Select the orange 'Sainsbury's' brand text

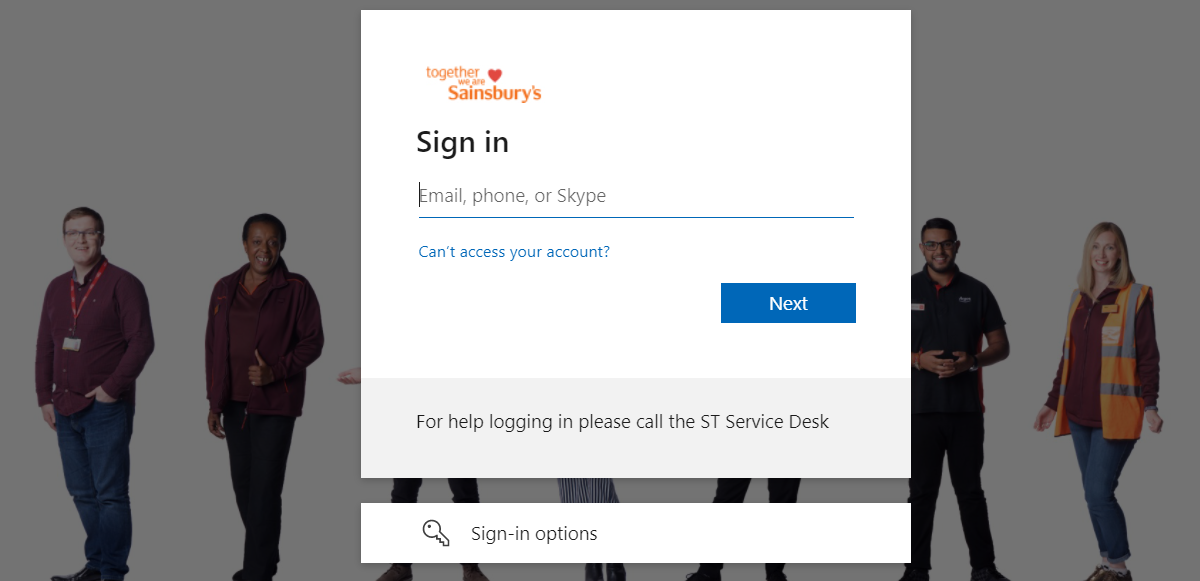(x=496, y=94)
